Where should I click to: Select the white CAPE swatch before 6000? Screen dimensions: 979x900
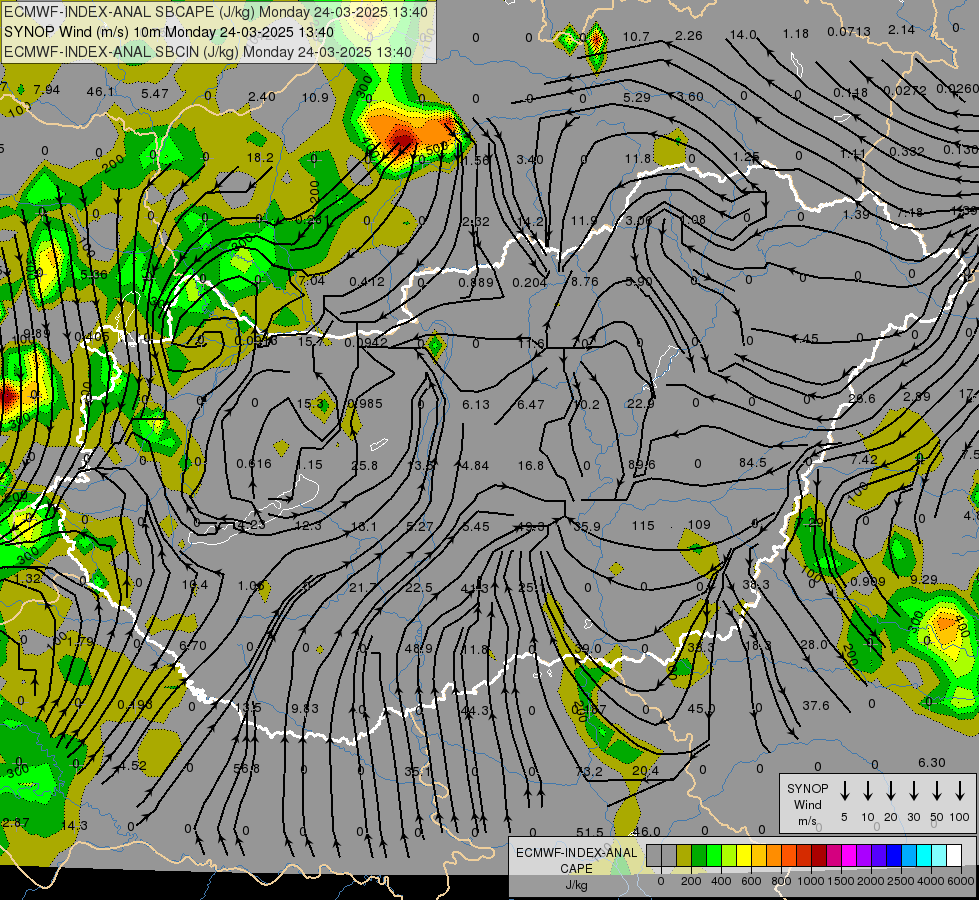point(953,855)
